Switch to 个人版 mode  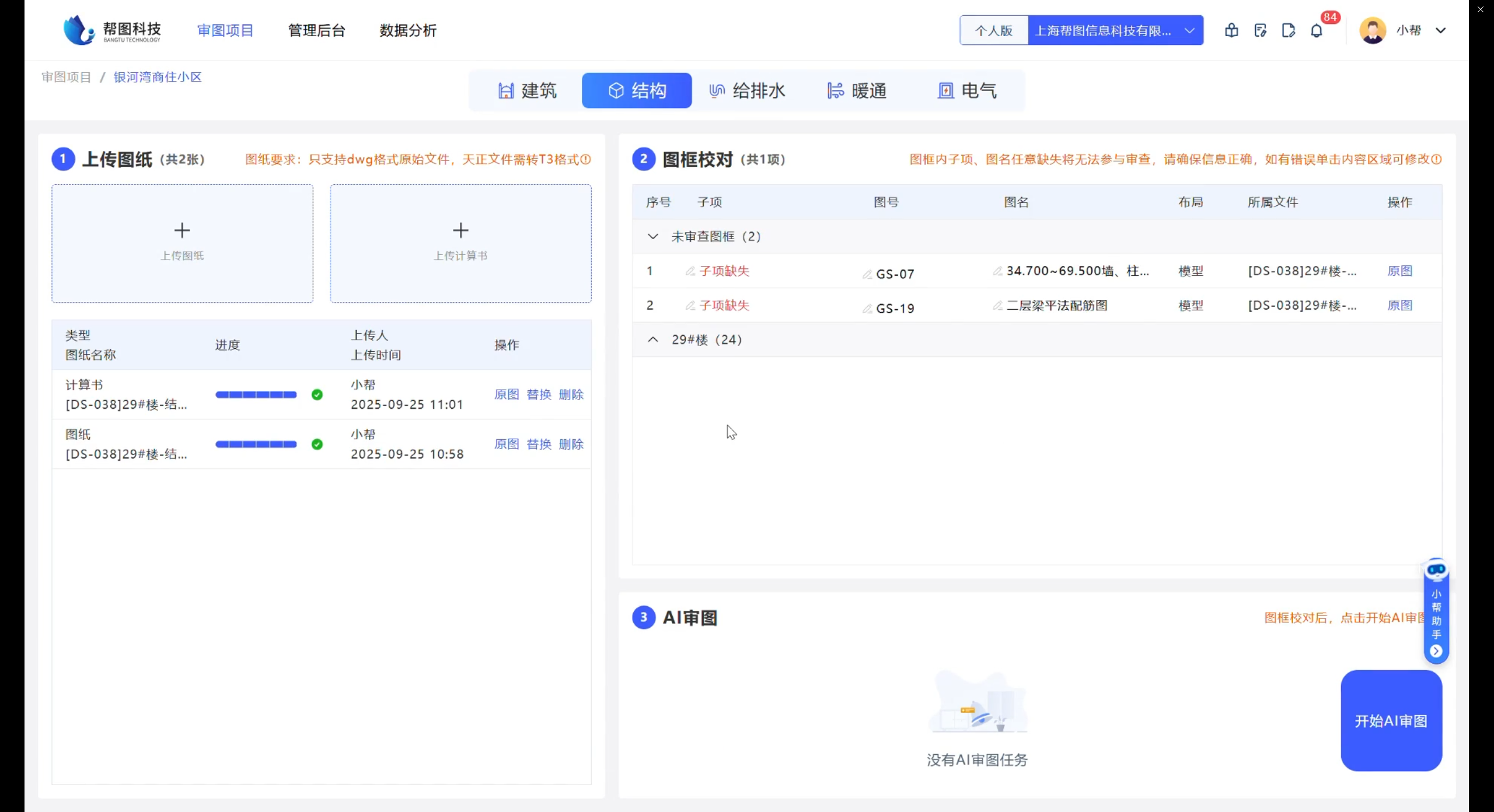tap(994, 30)
